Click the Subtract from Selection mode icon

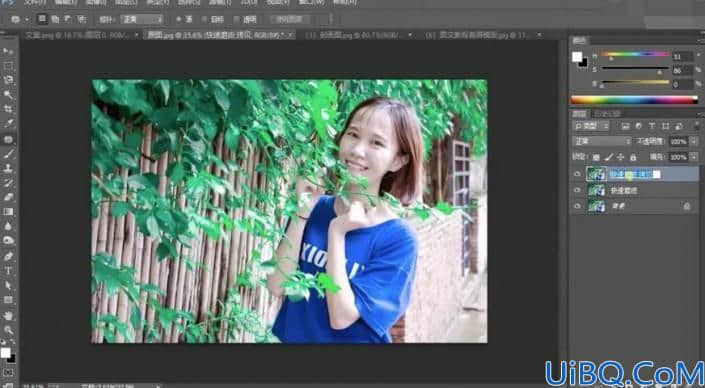[x=68, y=19]
